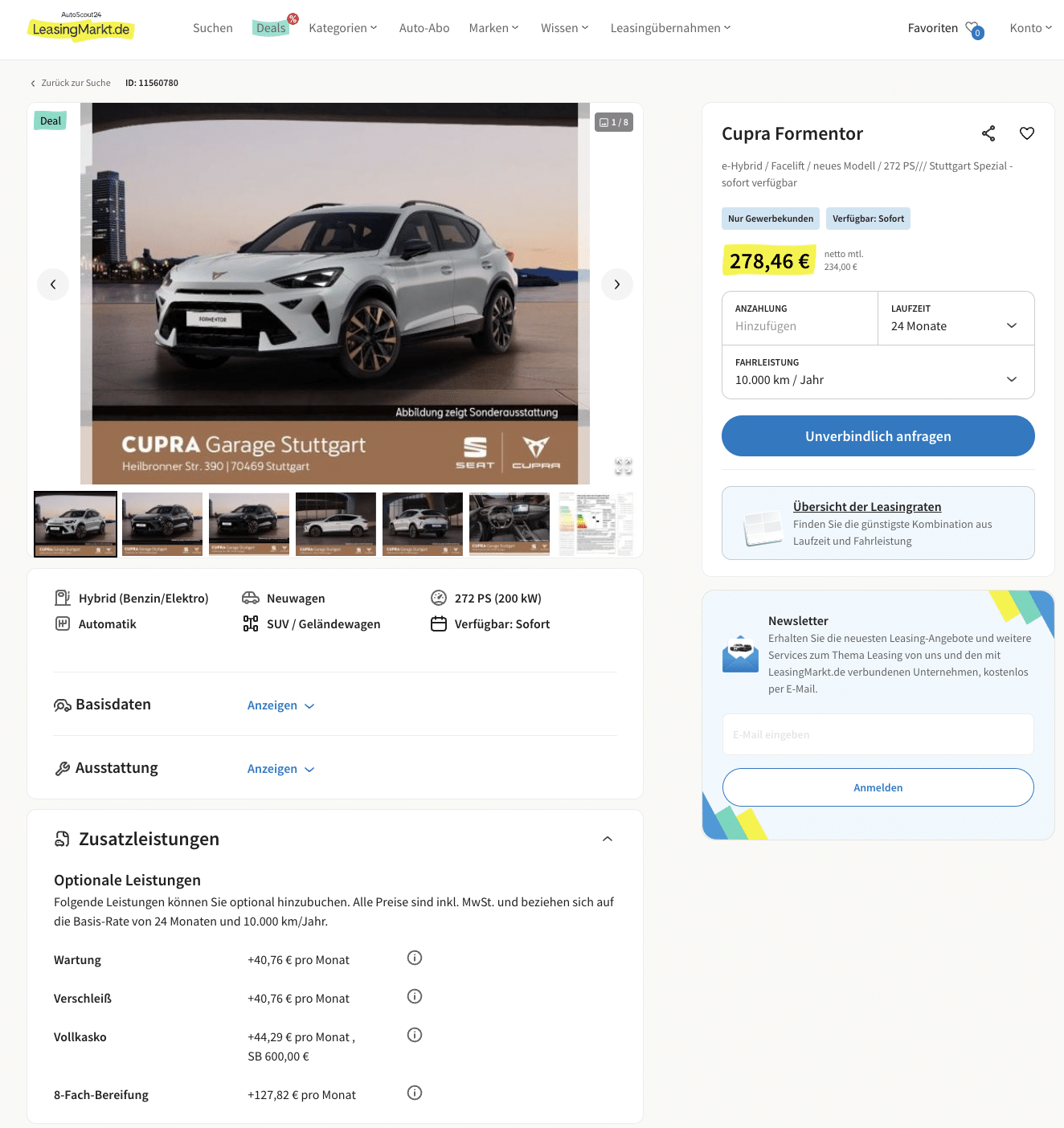Click the main Cupra Formentor photo
The height and width of the screenshot is (1128, 1064).
[335, 293]
